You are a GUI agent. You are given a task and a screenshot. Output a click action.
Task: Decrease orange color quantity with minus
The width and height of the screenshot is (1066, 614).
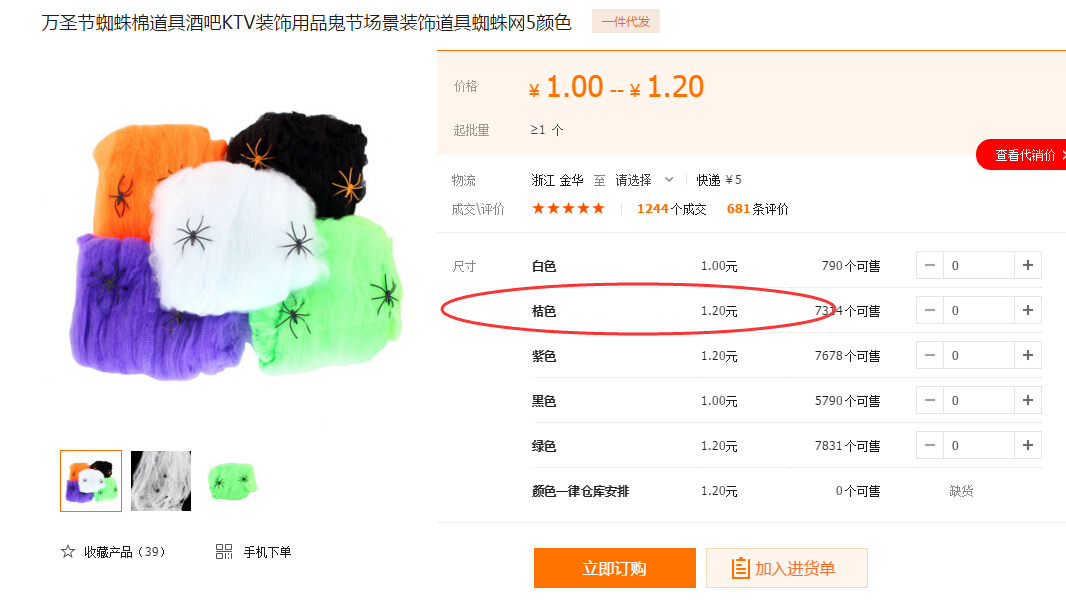[929, 311]
